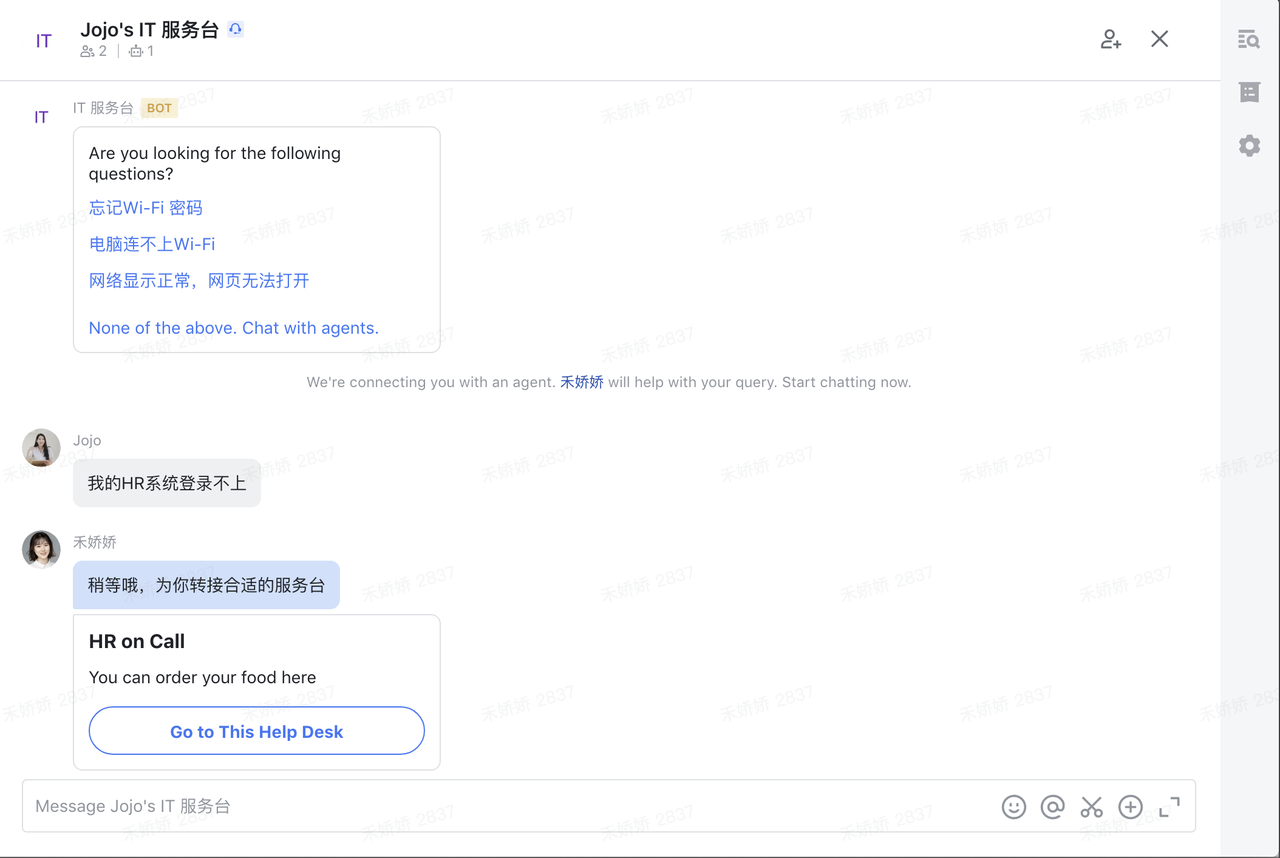Click the member count under the chat title
The width and height of the screenshot is (1280, 858).
[x=93, y=50]
